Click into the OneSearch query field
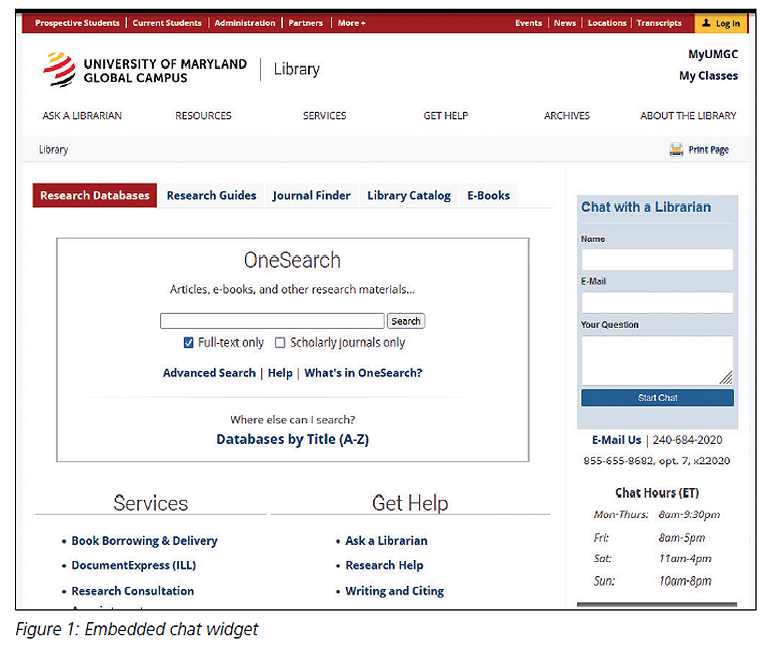The image size is (777, 647). coord(272,321)
